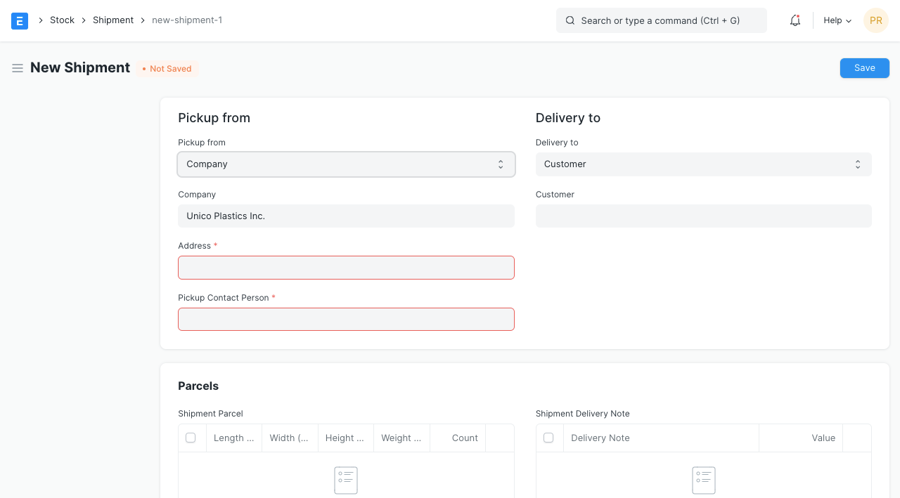The height and width of the screenshot is (498, 900).
Task: Click the Save button
Action: coord(864,68)
